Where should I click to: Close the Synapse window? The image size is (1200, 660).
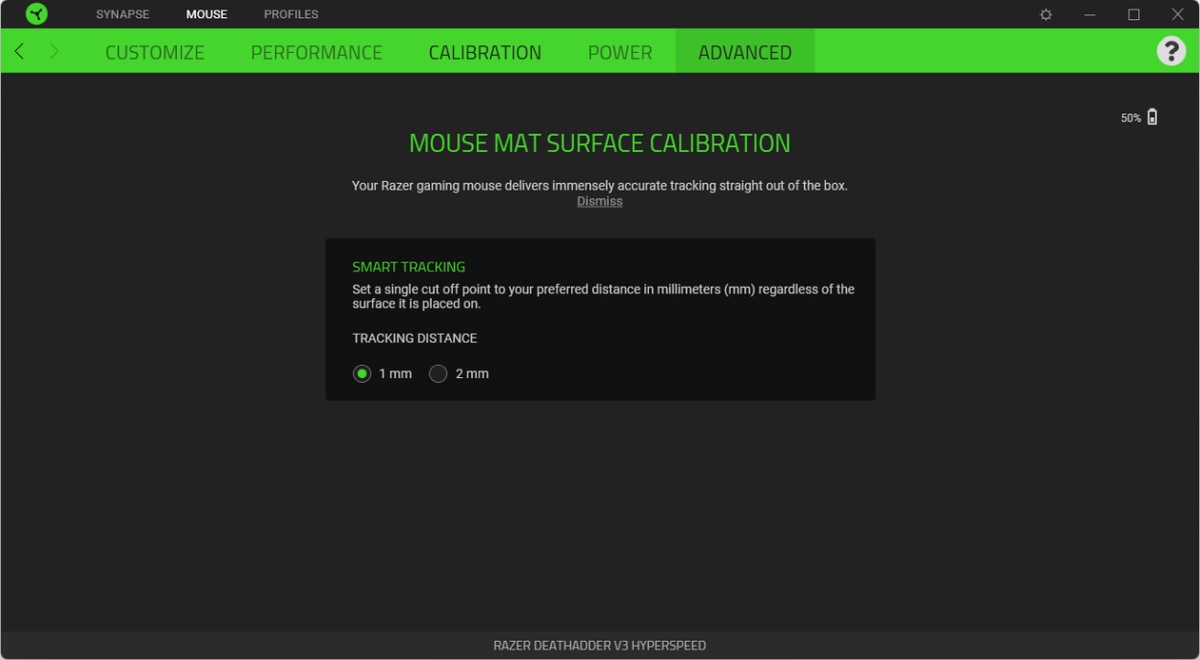[1178, 14]
